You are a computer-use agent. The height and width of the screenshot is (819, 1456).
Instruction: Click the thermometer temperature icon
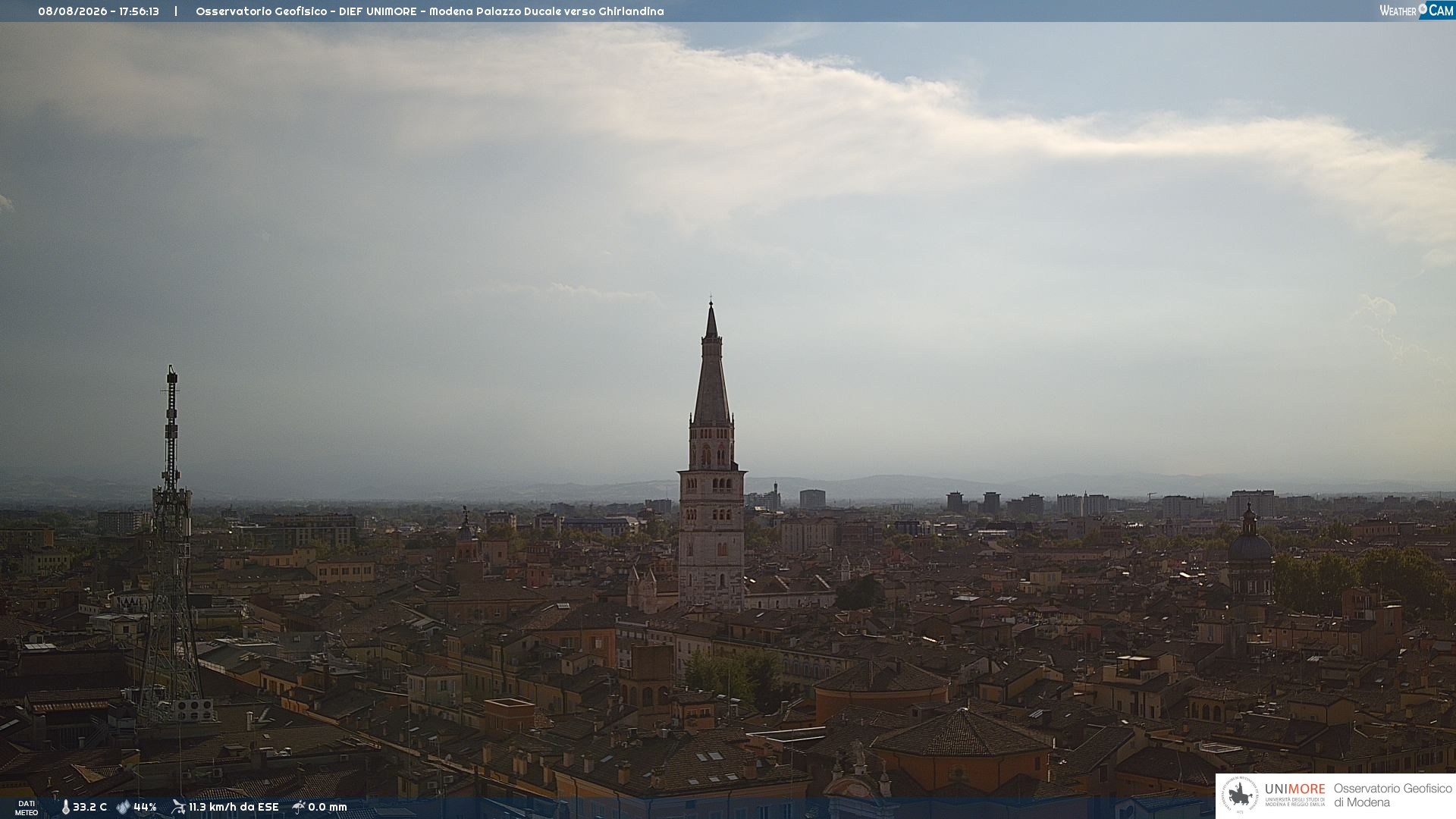65,807
